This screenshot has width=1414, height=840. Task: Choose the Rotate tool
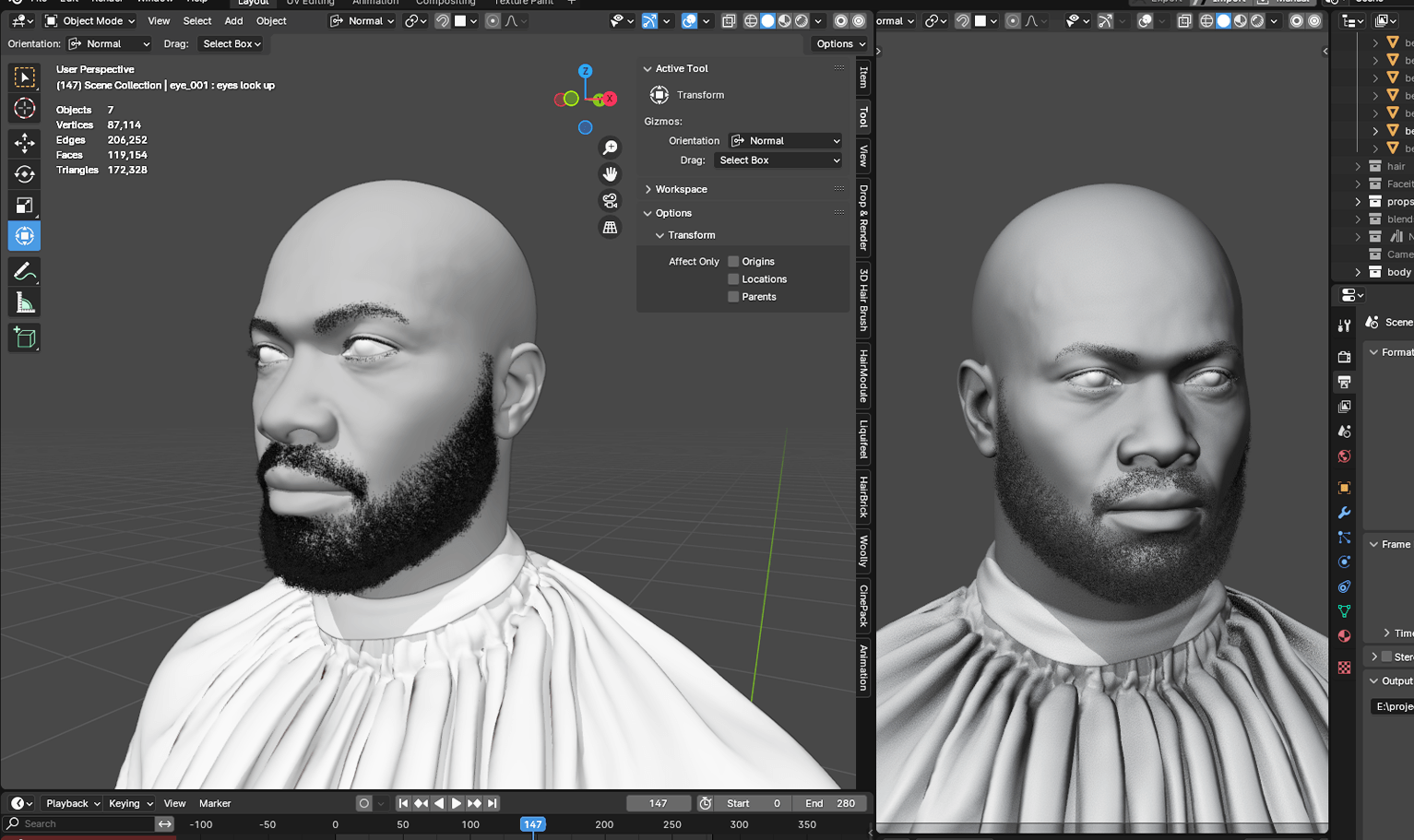pos(25,174)
